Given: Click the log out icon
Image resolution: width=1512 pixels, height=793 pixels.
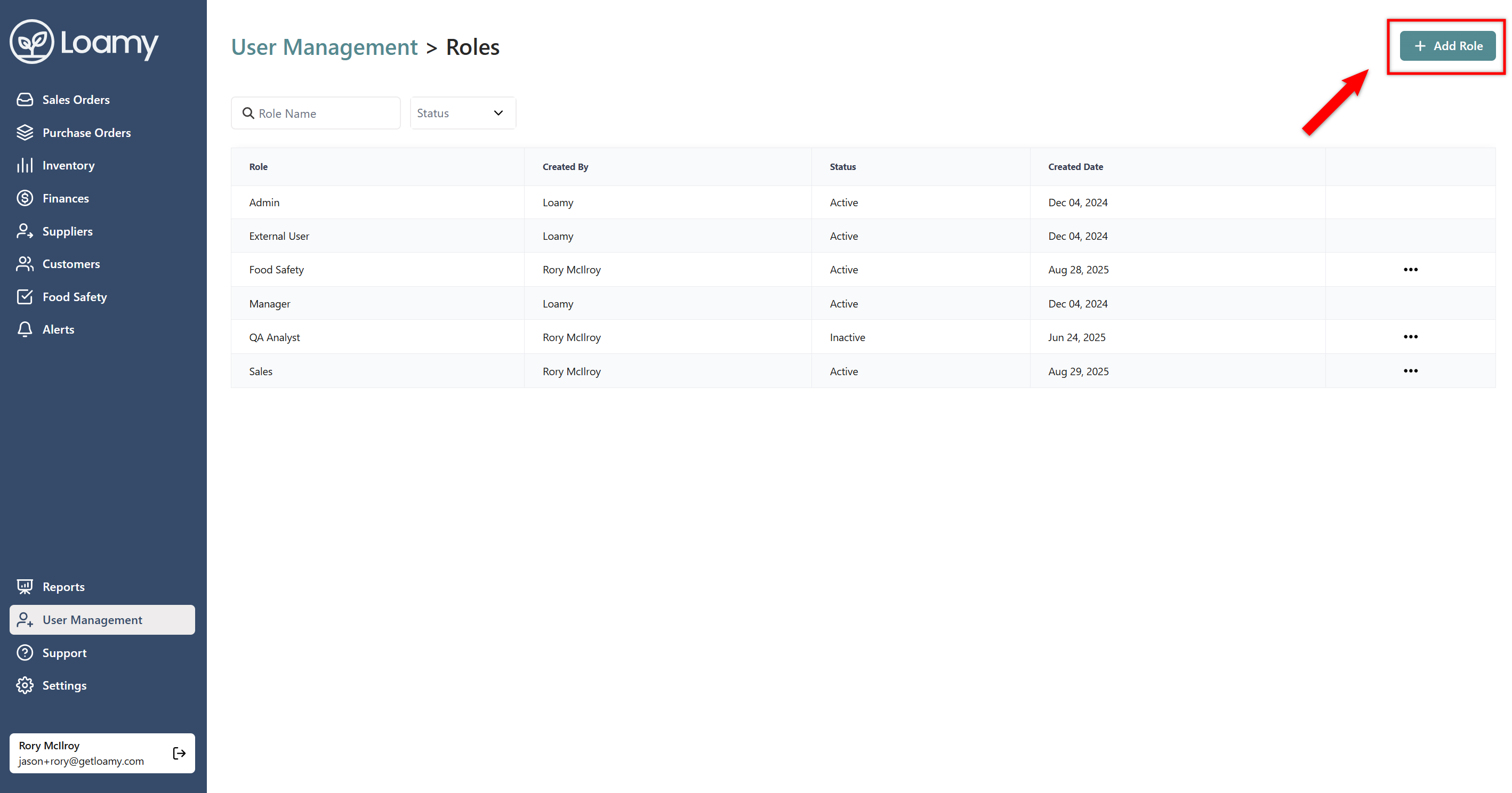Looking at the screenshot, I should point(179,753).
